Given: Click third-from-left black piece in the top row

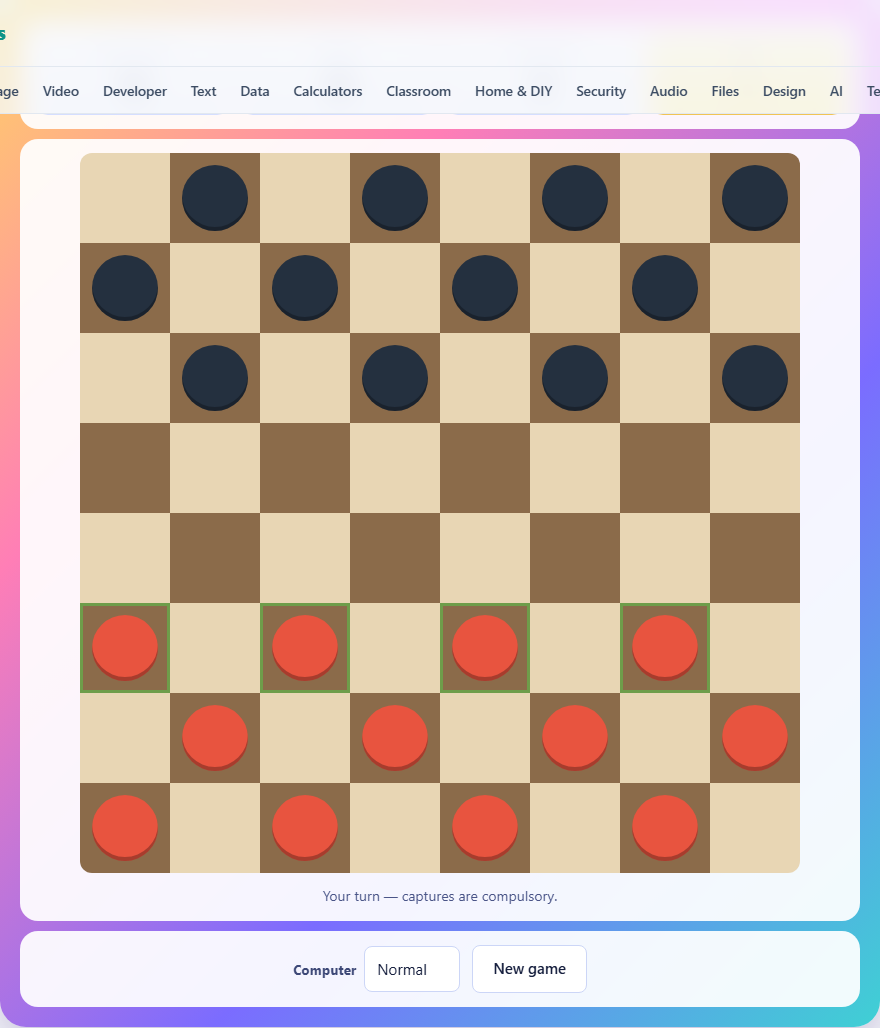Looking at the screenshot, I should click(575, 197).
